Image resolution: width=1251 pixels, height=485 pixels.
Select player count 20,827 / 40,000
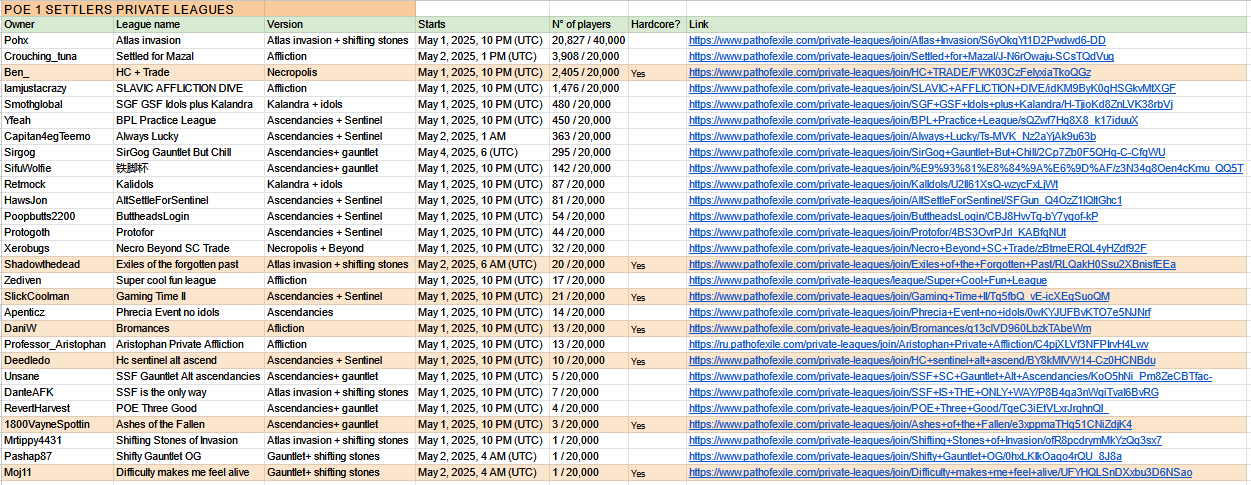pyautogui.click(x=588, y=40)
